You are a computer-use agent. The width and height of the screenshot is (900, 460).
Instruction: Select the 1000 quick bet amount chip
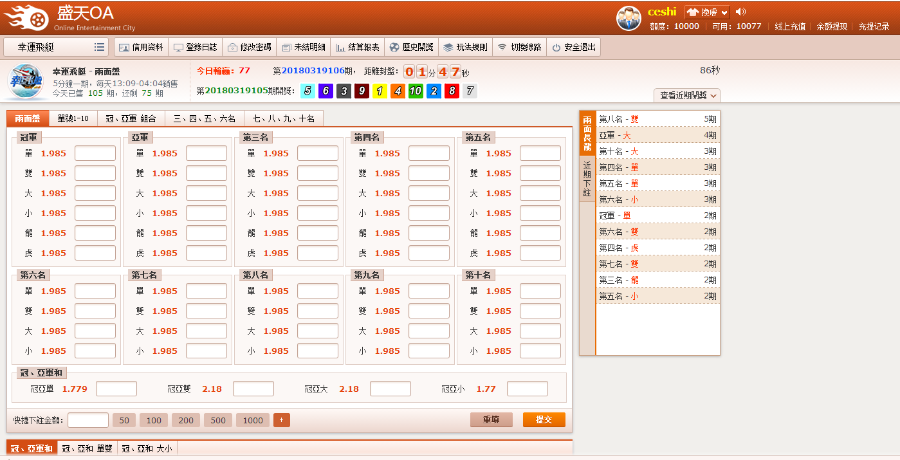tap(253, 420)
